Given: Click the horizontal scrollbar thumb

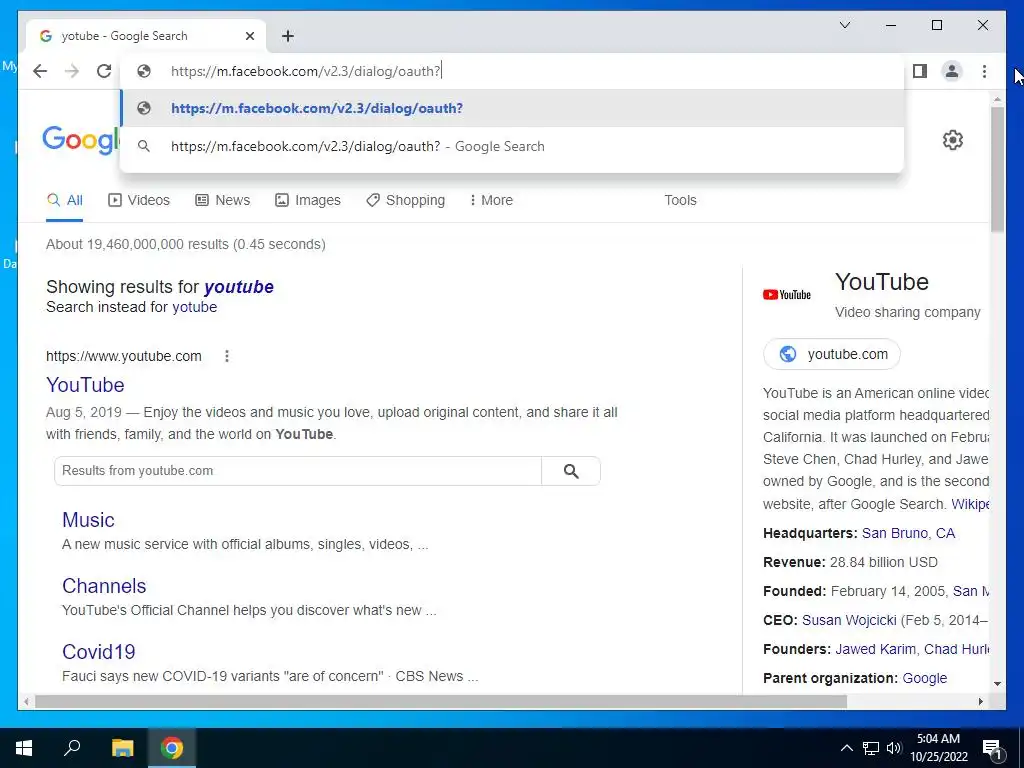Looking at the screenshot, I should (441, 701).
